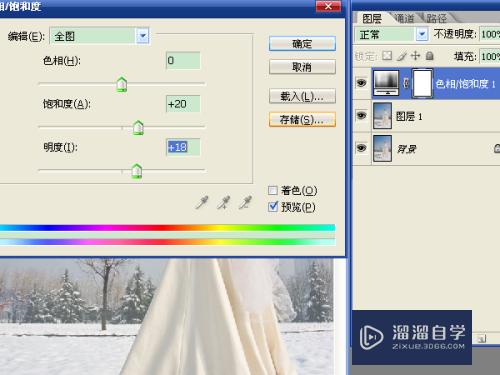Click the 存储(S)... button

(302, 119)
